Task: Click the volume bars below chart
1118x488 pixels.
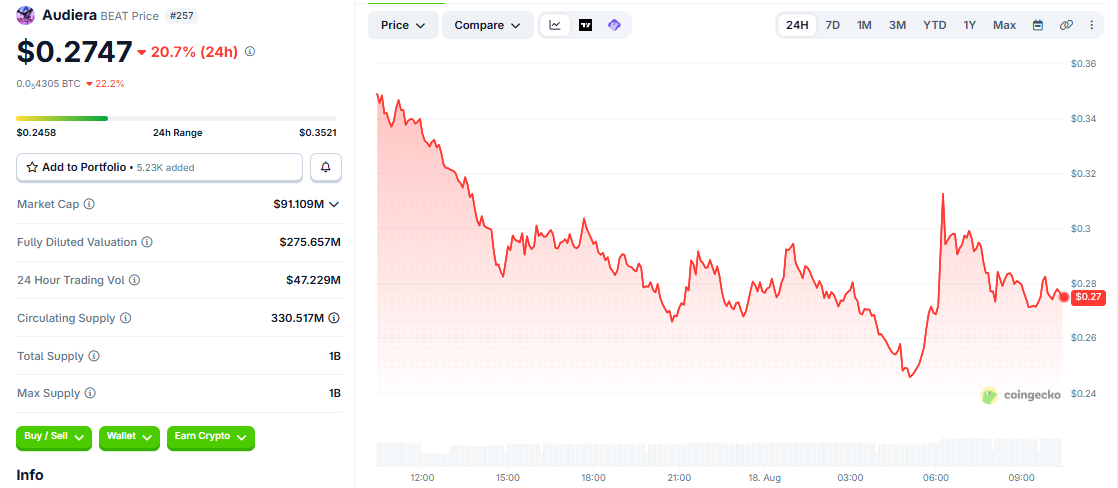Action: (x=719, y=453)
